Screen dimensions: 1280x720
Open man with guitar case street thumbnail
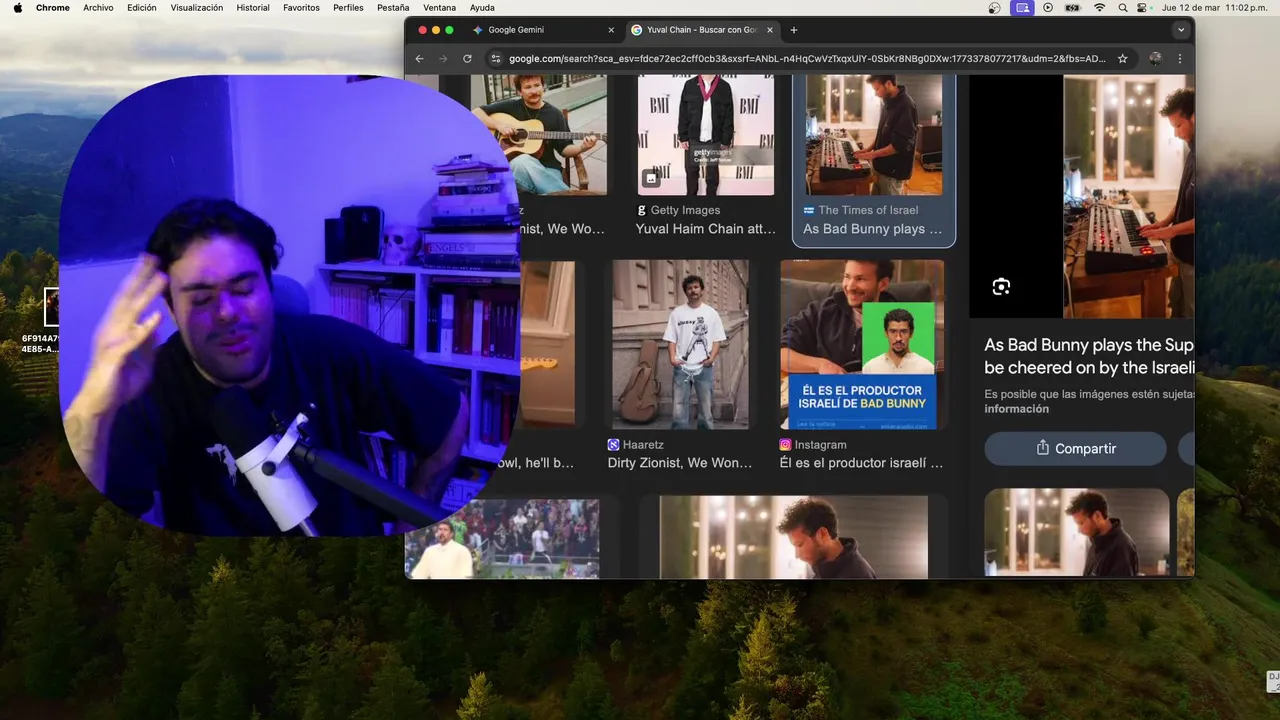point(680,344)
